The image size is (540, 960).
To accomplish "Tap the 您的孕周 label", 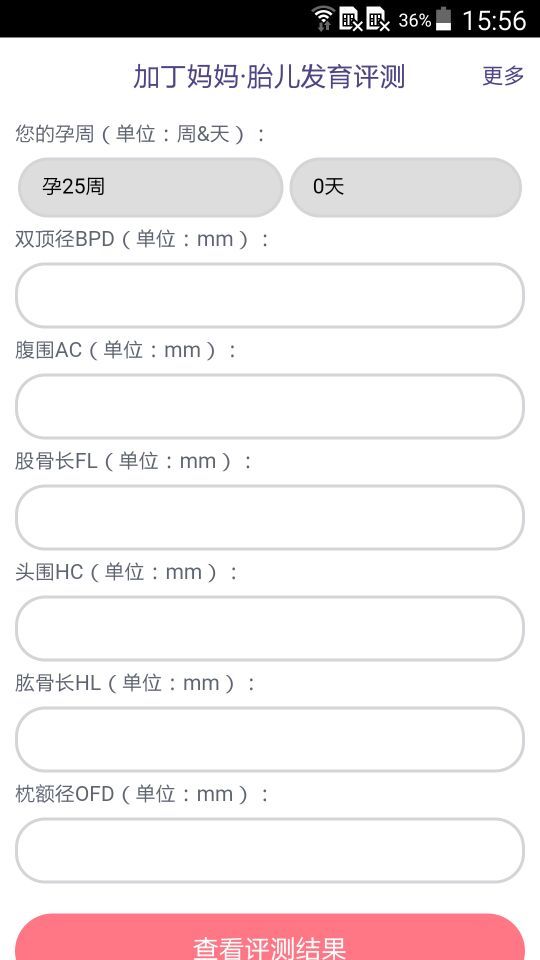I will click(x=55, y=133).
